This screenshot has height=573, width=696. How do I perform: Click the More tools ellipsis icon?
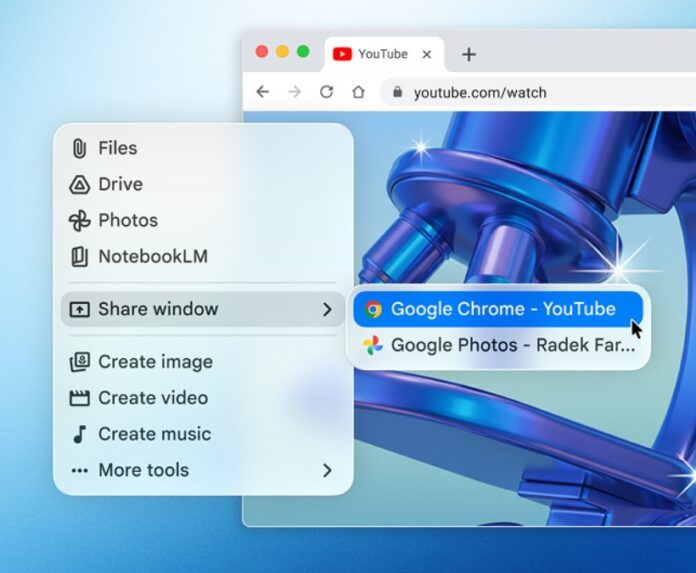pos(79,470)
